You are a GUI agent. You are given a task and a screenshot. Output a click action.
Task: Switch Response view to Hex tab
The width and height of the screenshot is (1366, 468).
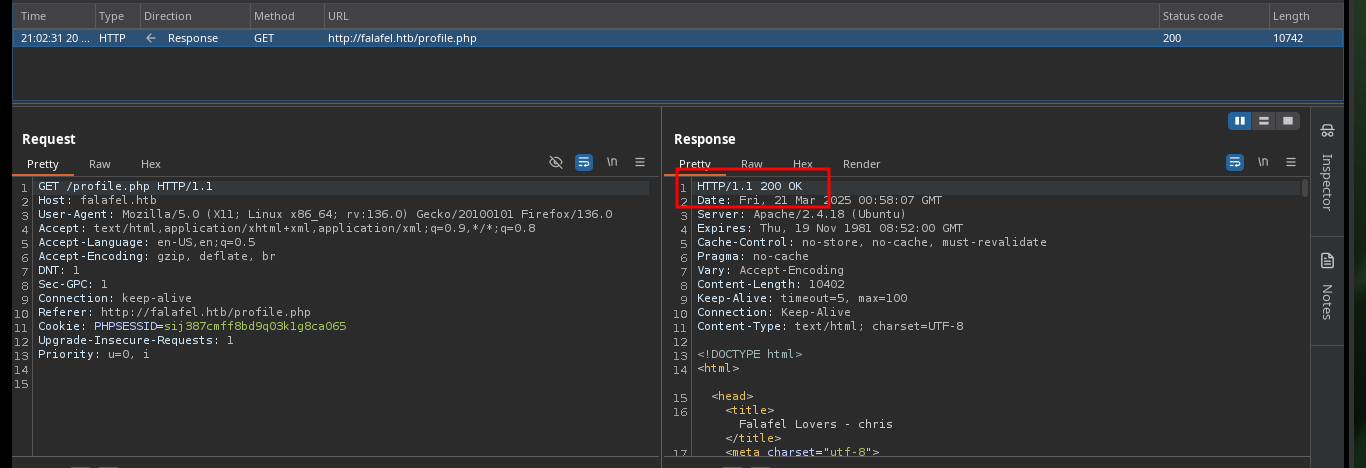803,164
